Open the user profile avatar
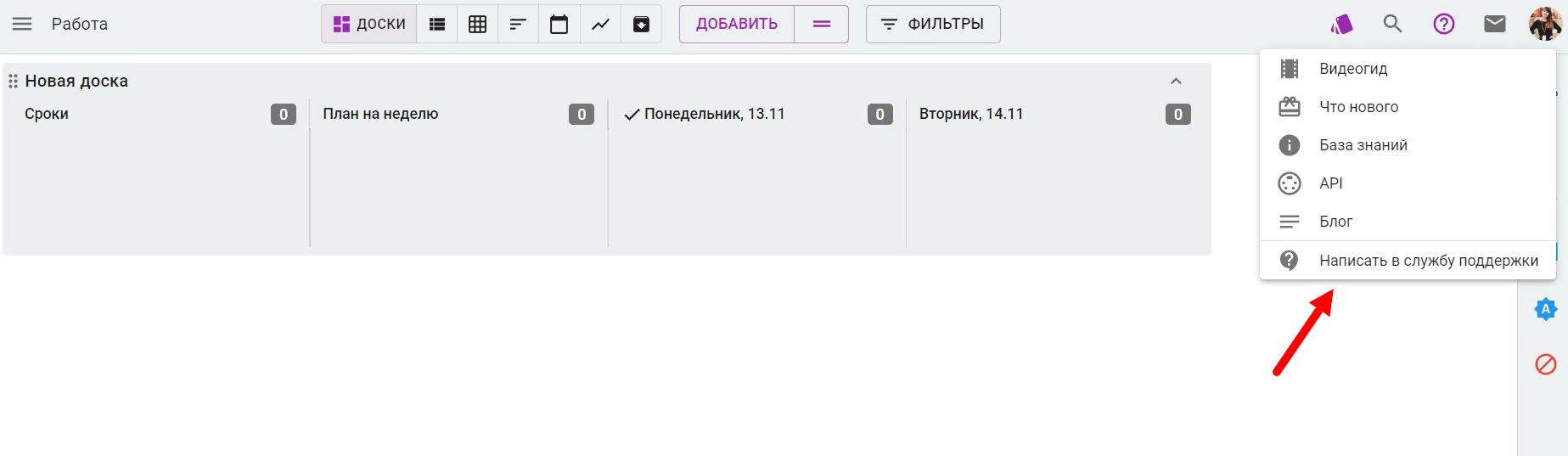This screenshot has height=456, width=1568. coord(1546,24)
